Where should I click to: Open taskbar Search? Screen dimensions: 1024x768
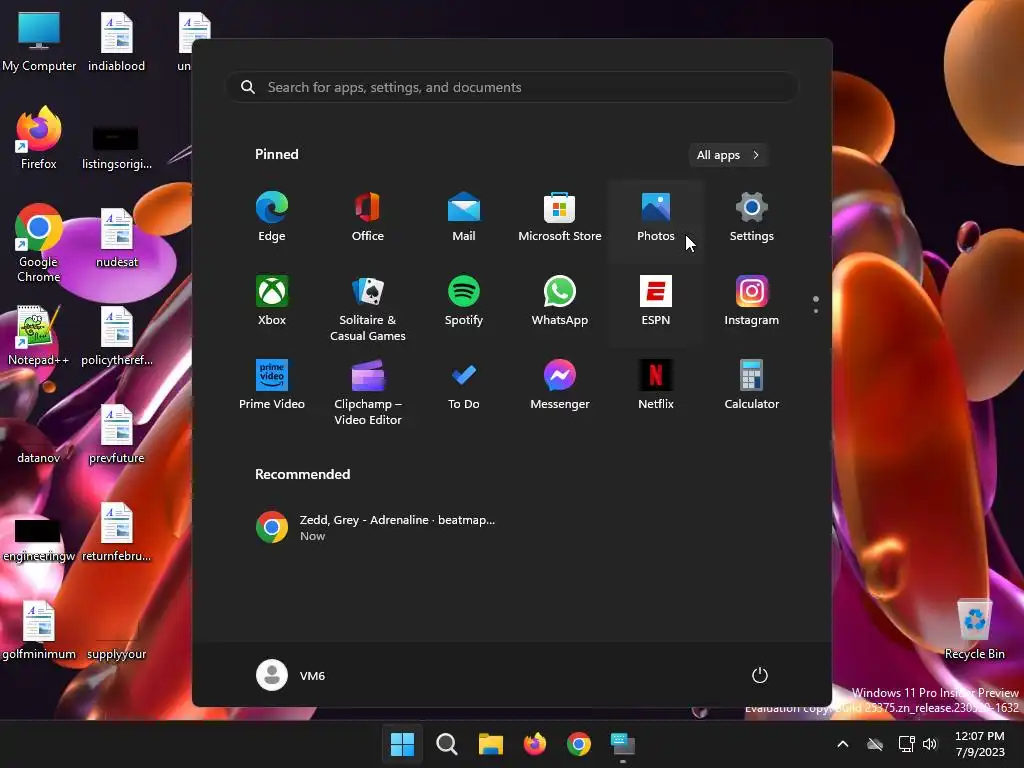[447, 744]
